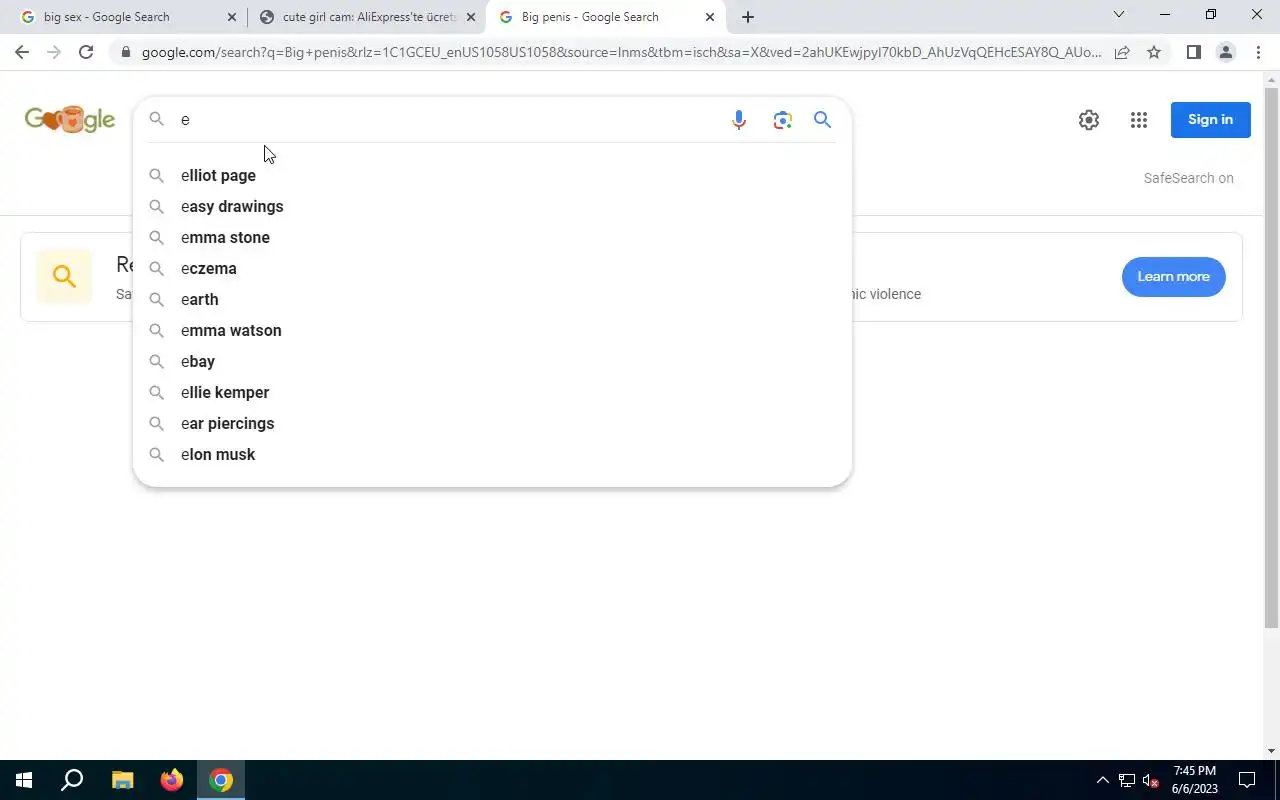This screenshot has height=800, width=1280.
Task: Open a new browser tab
Action: tap(748, 17)
